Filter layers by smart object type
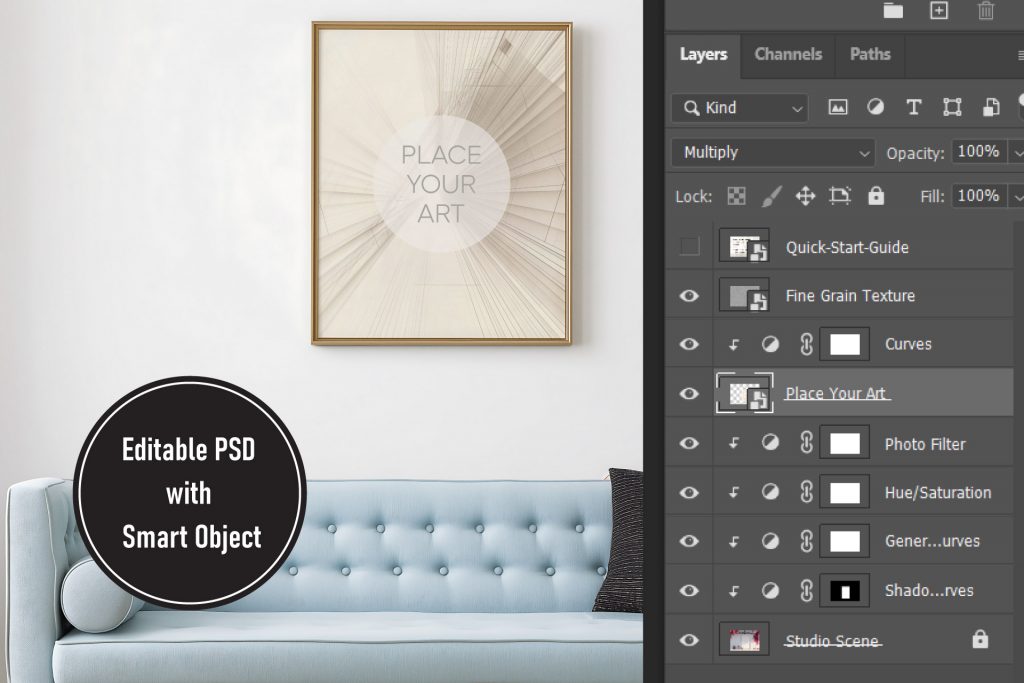 991,107
